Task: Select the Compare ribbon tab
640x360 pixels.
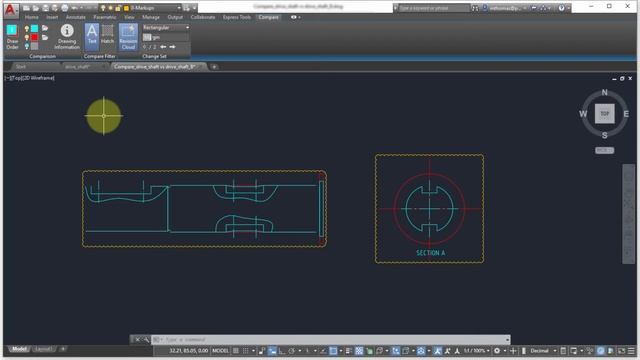Action: pyautogui.click(x=269, y=17)
